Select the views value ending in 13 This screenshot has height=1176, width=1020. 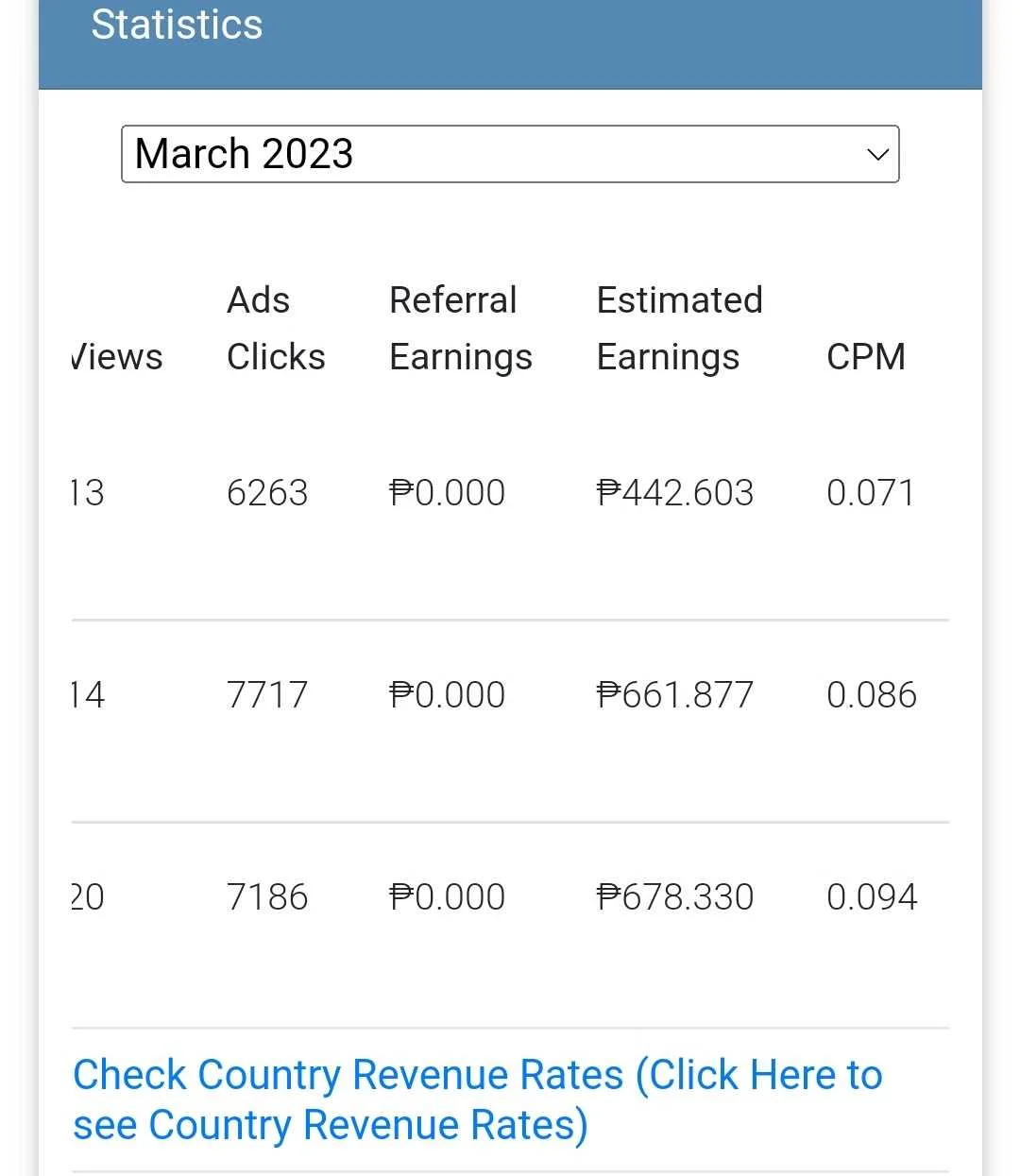tap(88, 493)
